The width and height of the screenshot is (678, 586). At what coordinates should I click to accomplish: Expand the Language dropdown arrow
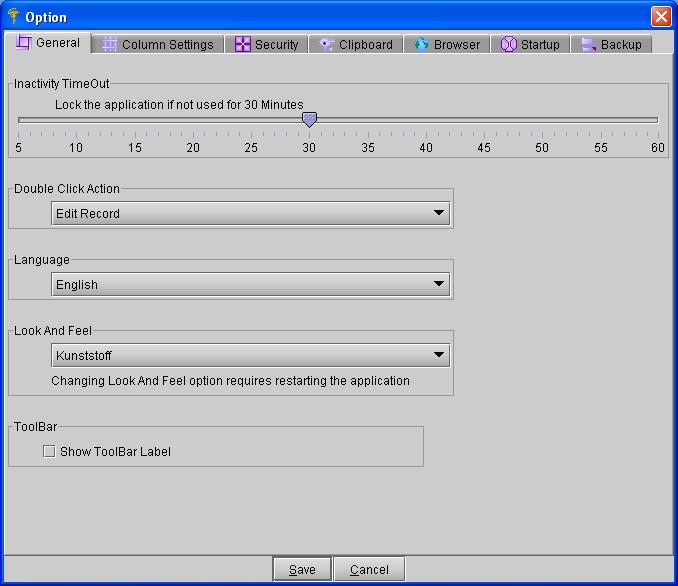[x=439, y=284]
